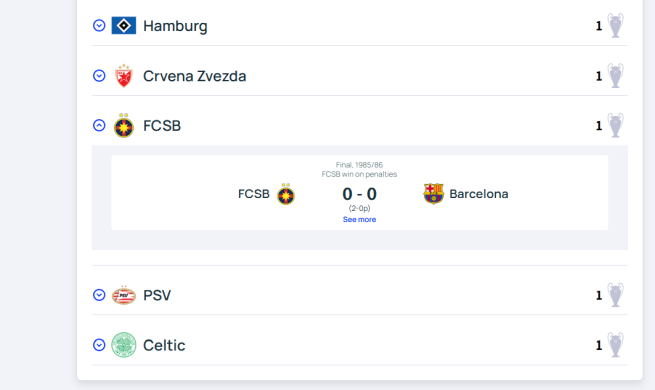Image resolution: width=655 pixels, height=390 pixels.
Task: Click the FCSB crest in title row
Action: [124, 125]
